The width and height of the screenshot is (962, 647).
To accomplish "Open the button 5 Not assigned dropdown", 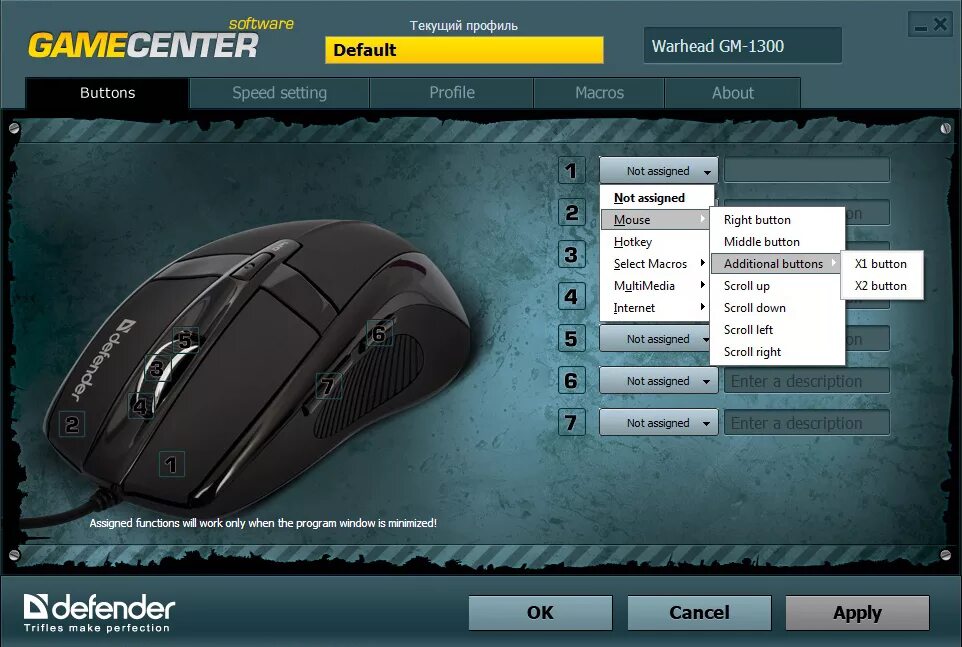I will (655, 339).
